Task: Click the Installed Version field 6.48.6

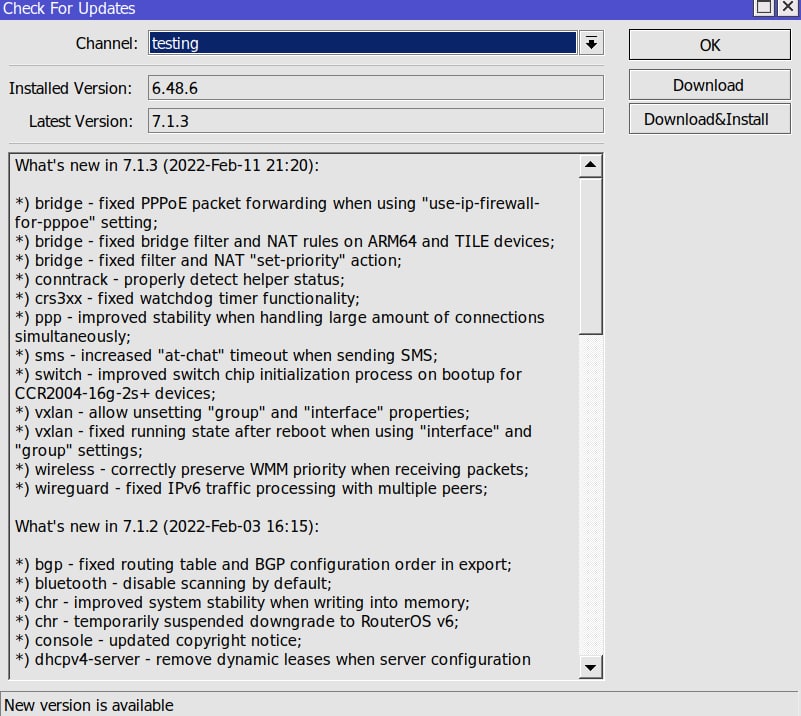Action: [375, 88]
